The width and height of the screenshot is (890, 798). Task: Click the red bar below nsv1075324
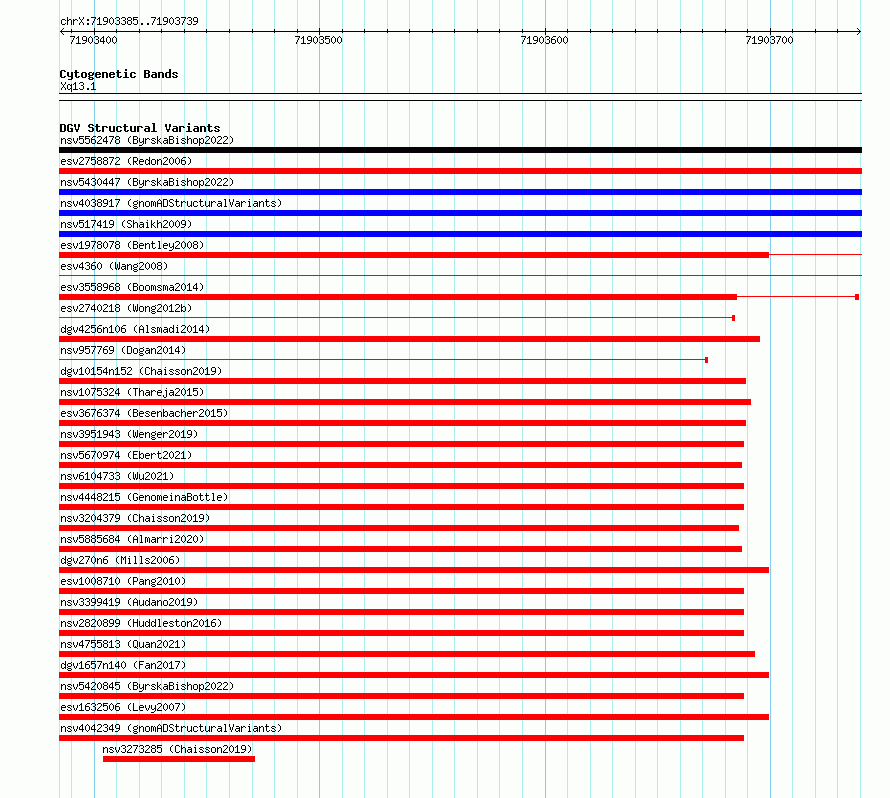coord(405,402)
